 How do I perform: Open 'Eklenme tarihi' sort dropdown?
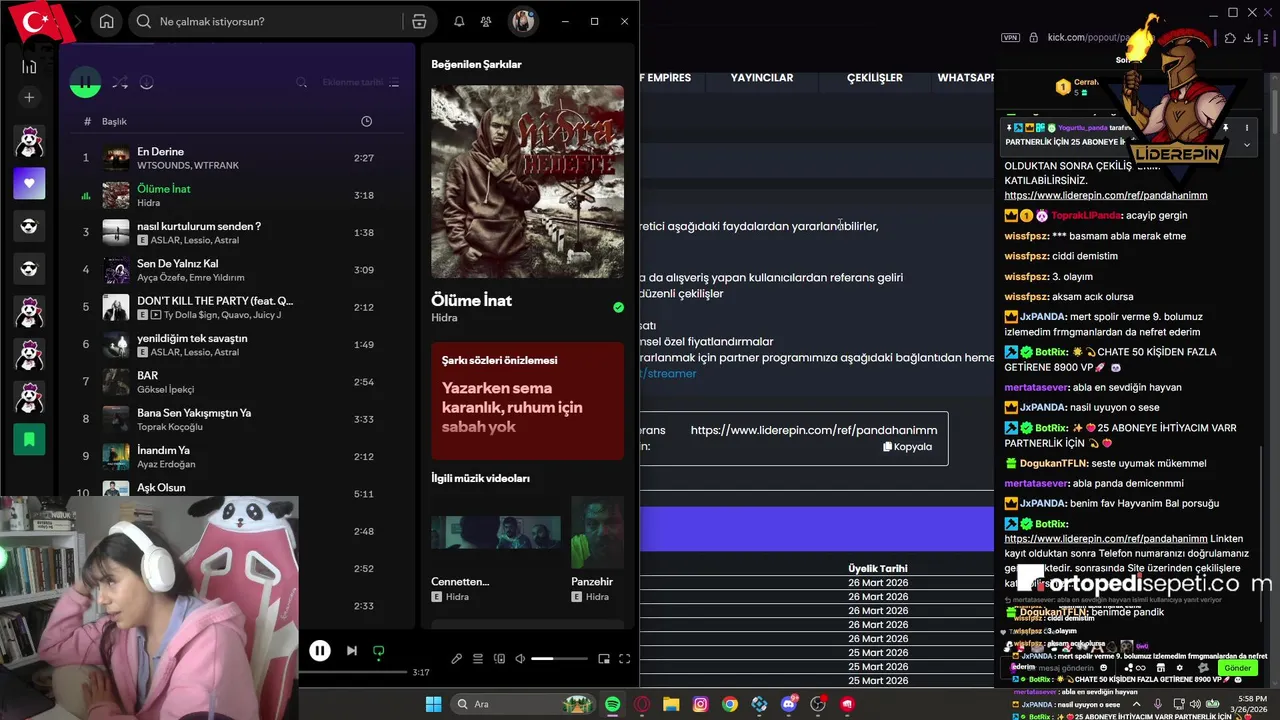tap(360, 83)
